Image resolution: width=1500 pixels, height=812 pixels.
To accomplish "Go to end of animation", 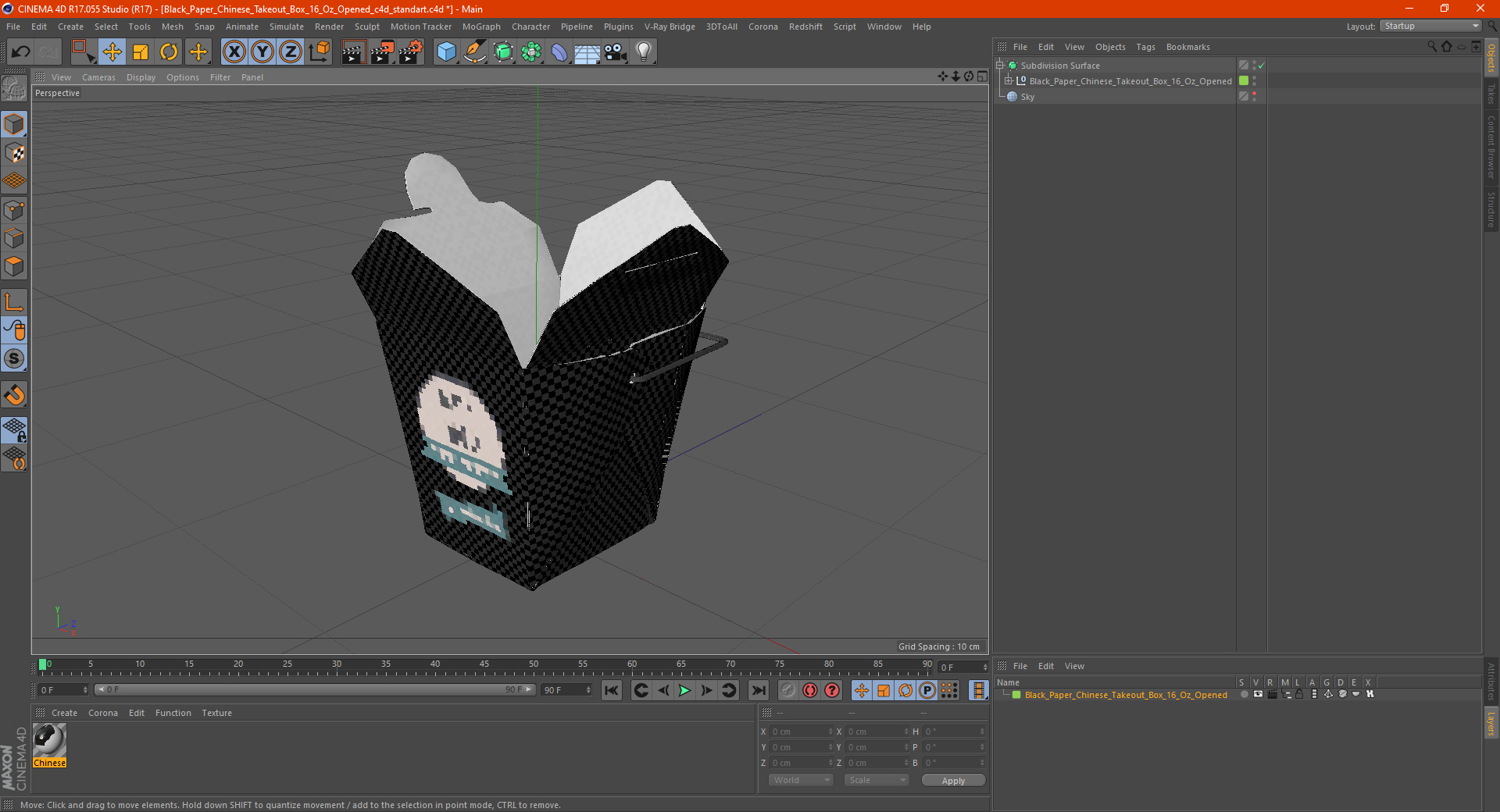I will 759,690.
